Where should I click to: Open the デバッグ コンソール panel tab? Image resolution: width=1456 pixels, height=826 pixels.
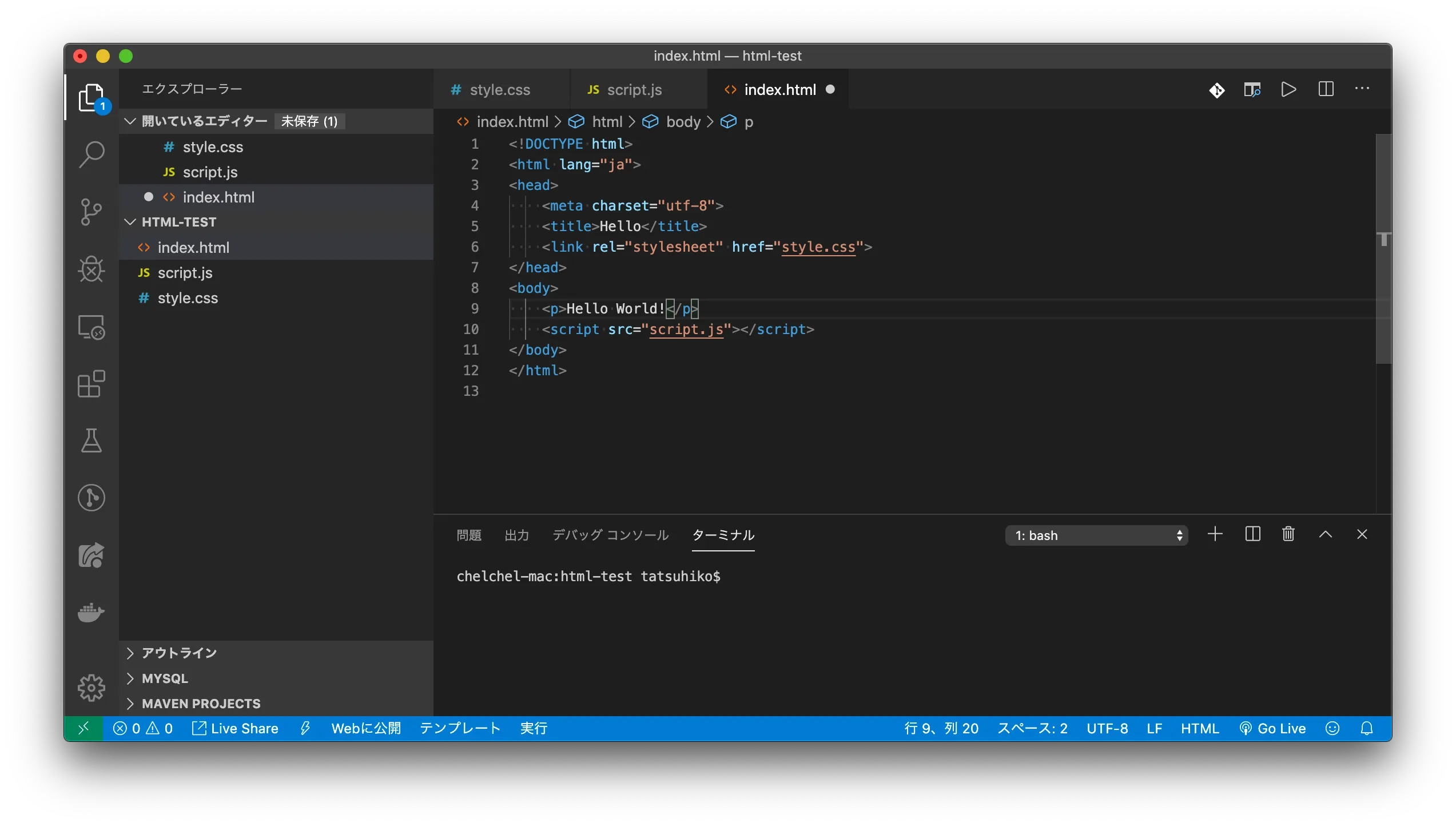pos(610,535)
